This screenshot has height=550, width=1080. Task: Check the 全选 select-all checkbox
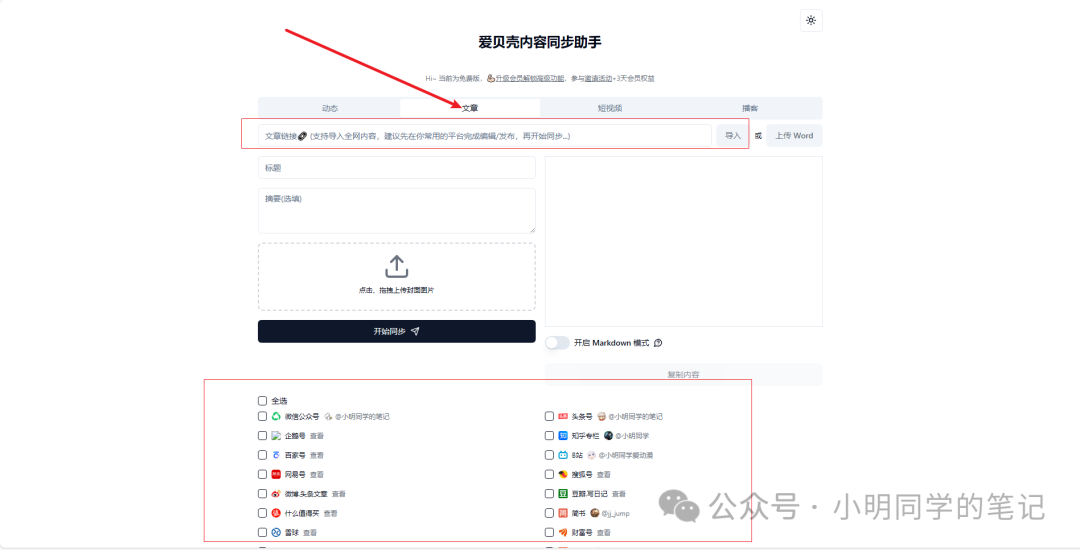pos(262,401)
